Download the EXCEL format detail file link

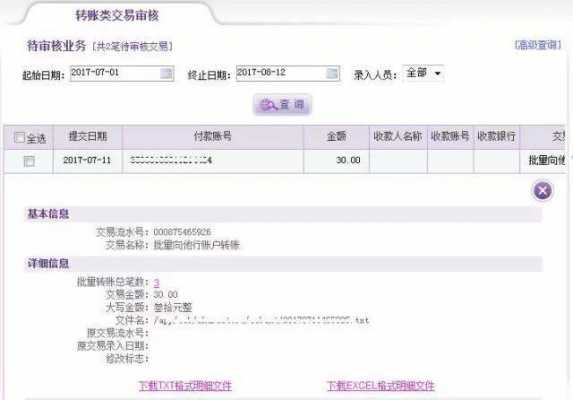(x=381, y=386)
